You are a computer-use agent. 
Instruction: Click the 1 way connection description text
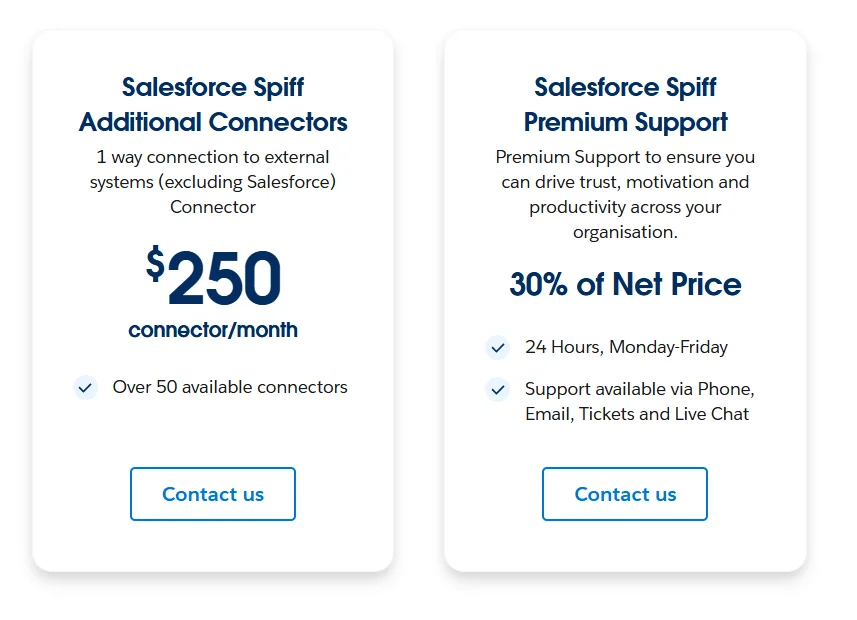point(213,182)
